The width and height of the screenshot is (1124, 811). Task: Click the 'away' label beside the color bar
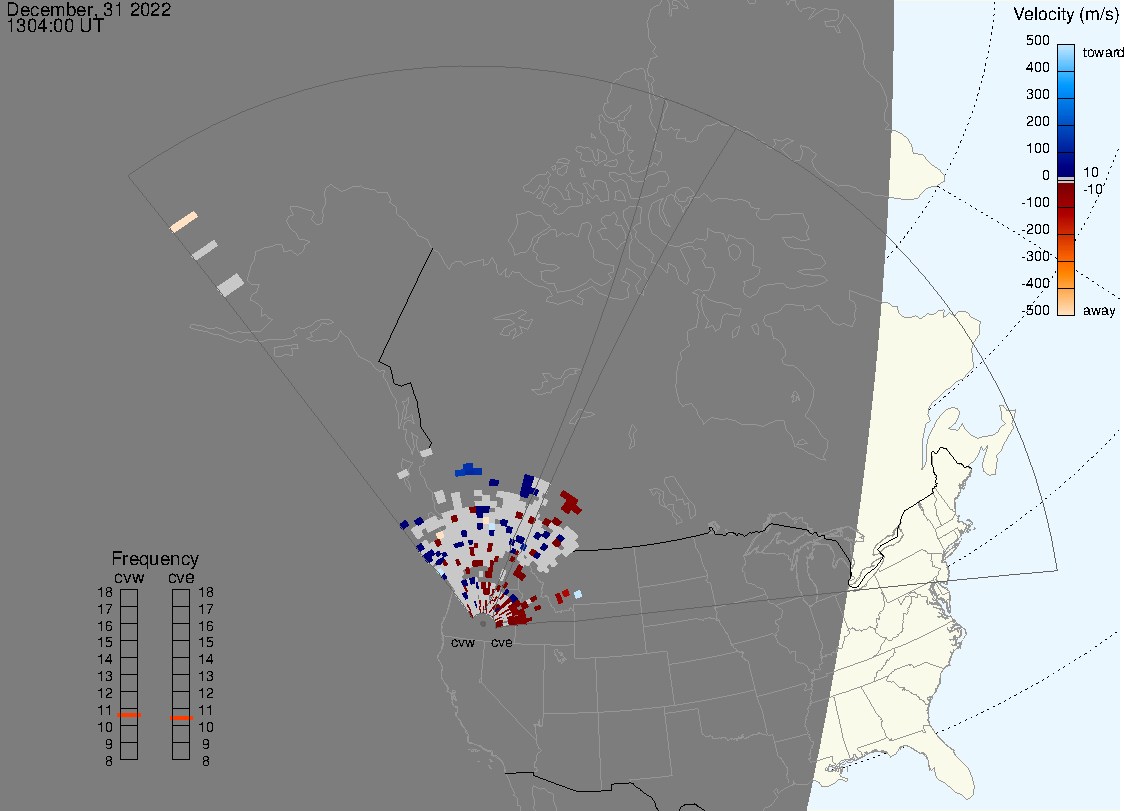(1099, 310)
